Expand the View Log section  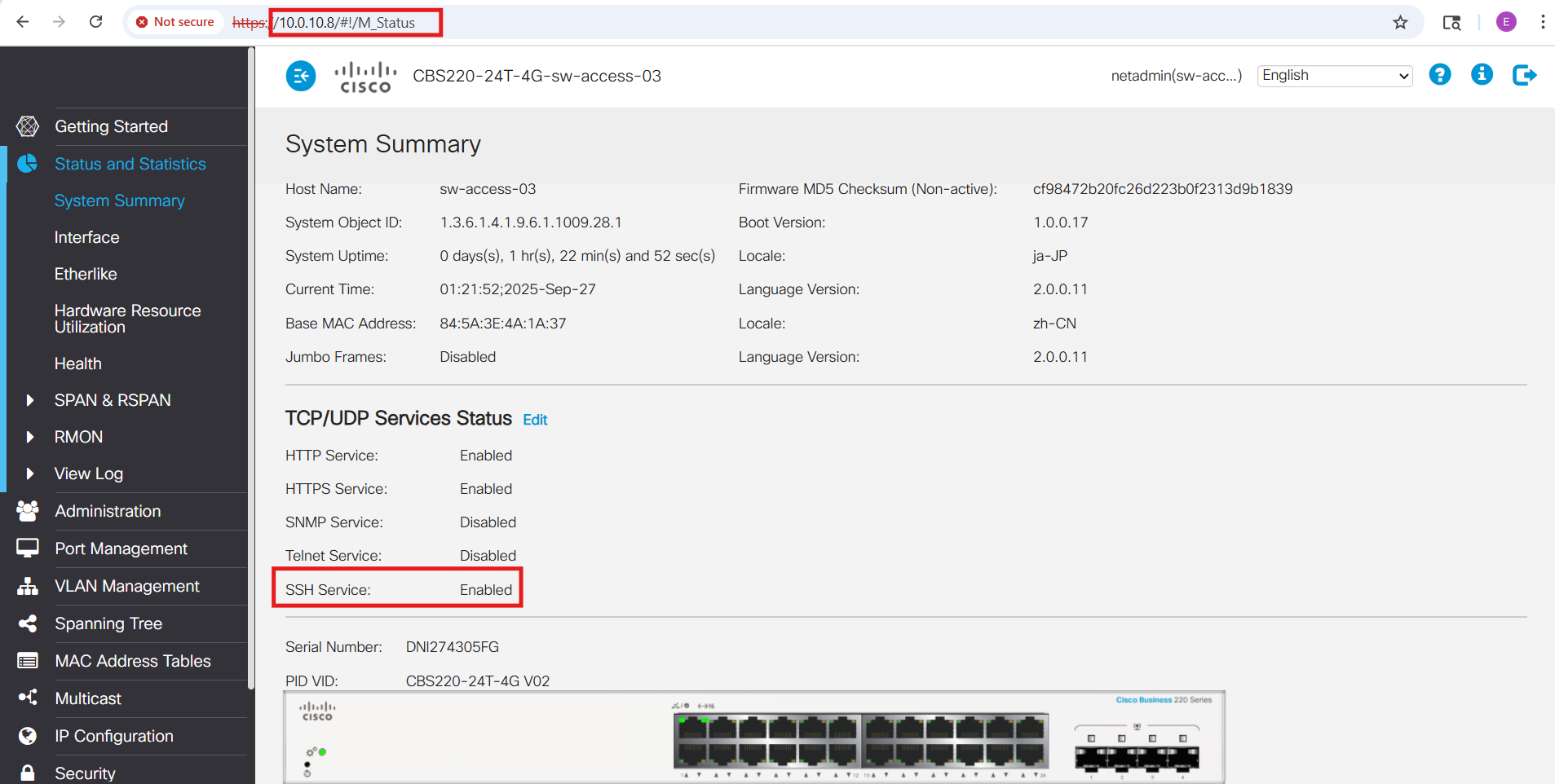pyautogui.click(x=30, y=473)
